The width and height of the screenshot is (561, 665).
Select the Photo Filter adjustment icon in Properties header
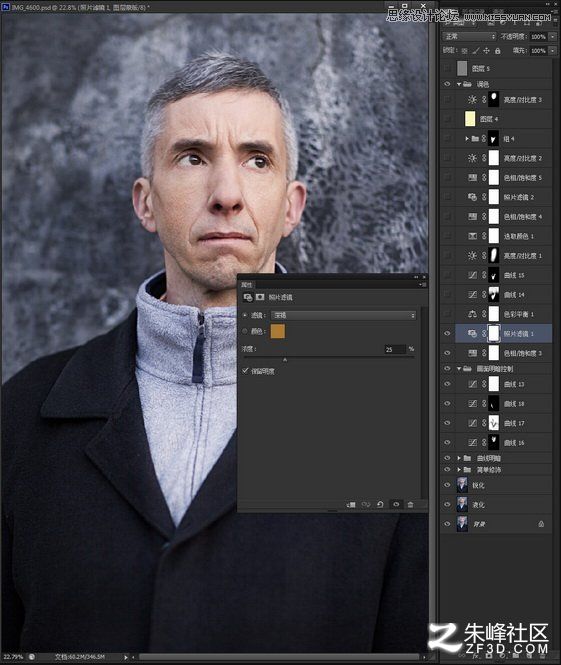pyautogui.click(x=248, y=298)
